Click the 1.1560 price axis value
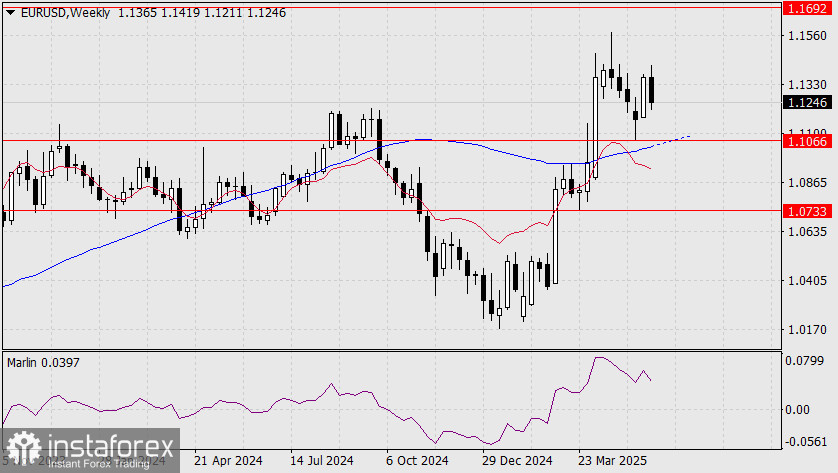The width and height of the screenshot is (838, 473). coord(807,36)
